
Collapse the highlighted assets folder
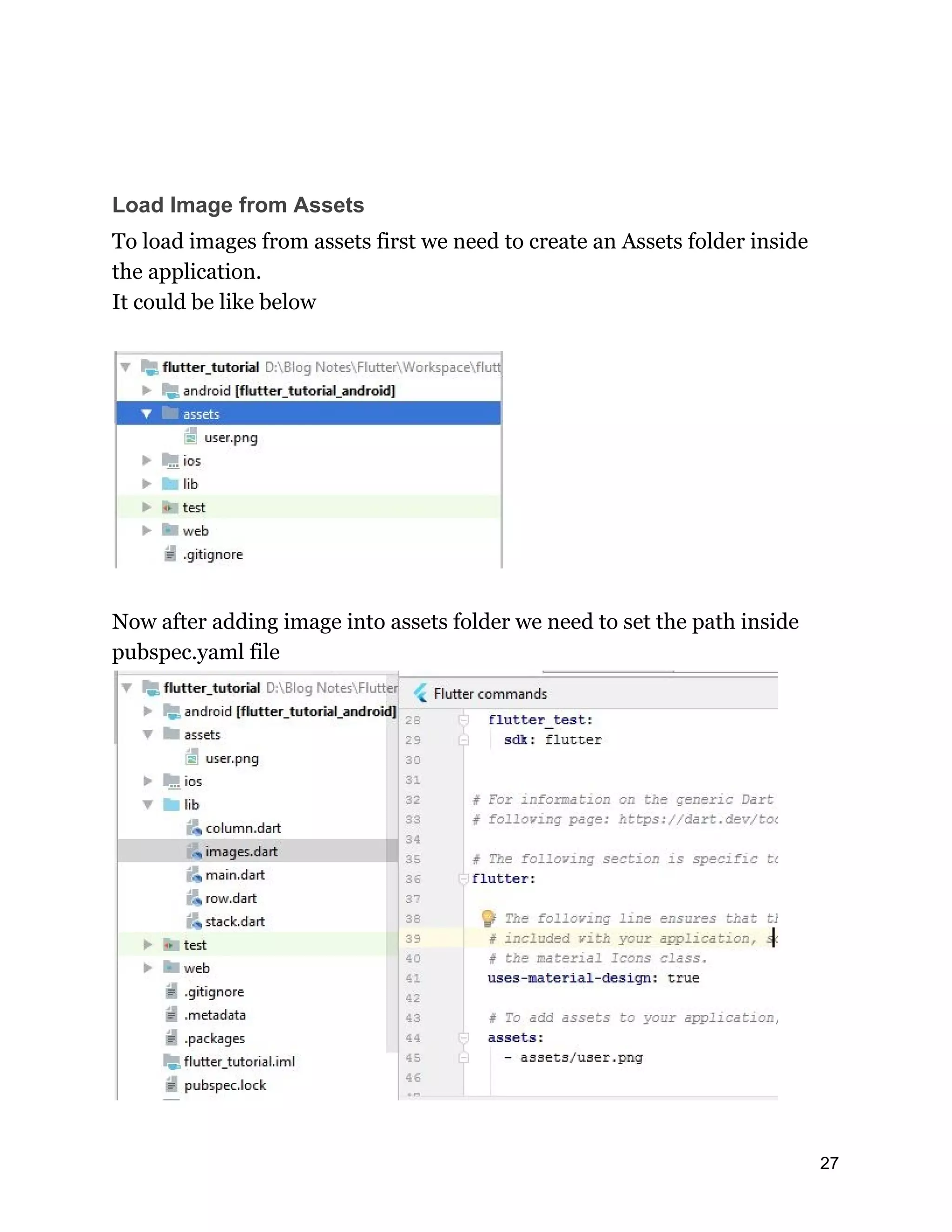146,414
